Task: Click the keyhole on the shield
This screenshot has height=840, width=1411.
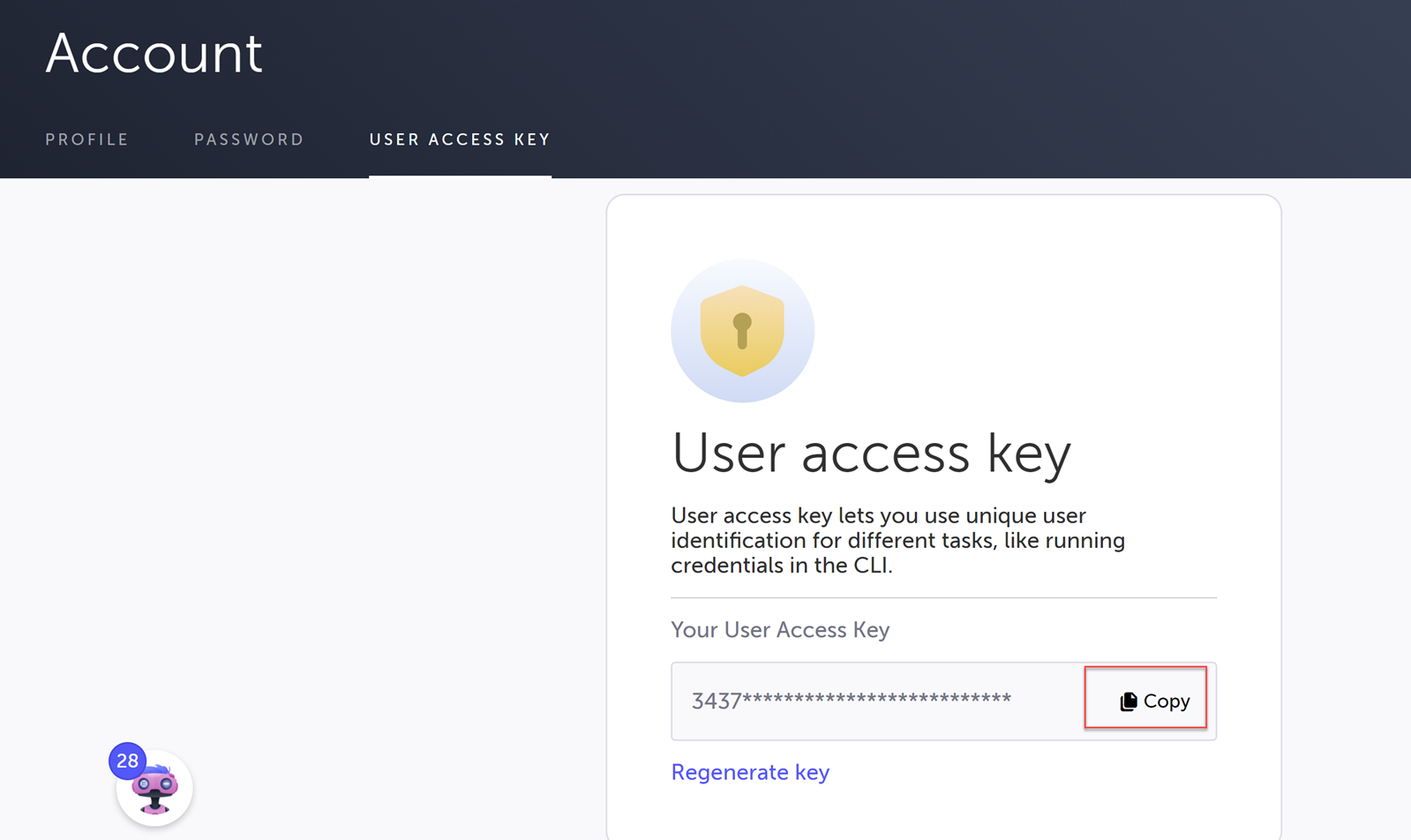Action: (742, 330)
